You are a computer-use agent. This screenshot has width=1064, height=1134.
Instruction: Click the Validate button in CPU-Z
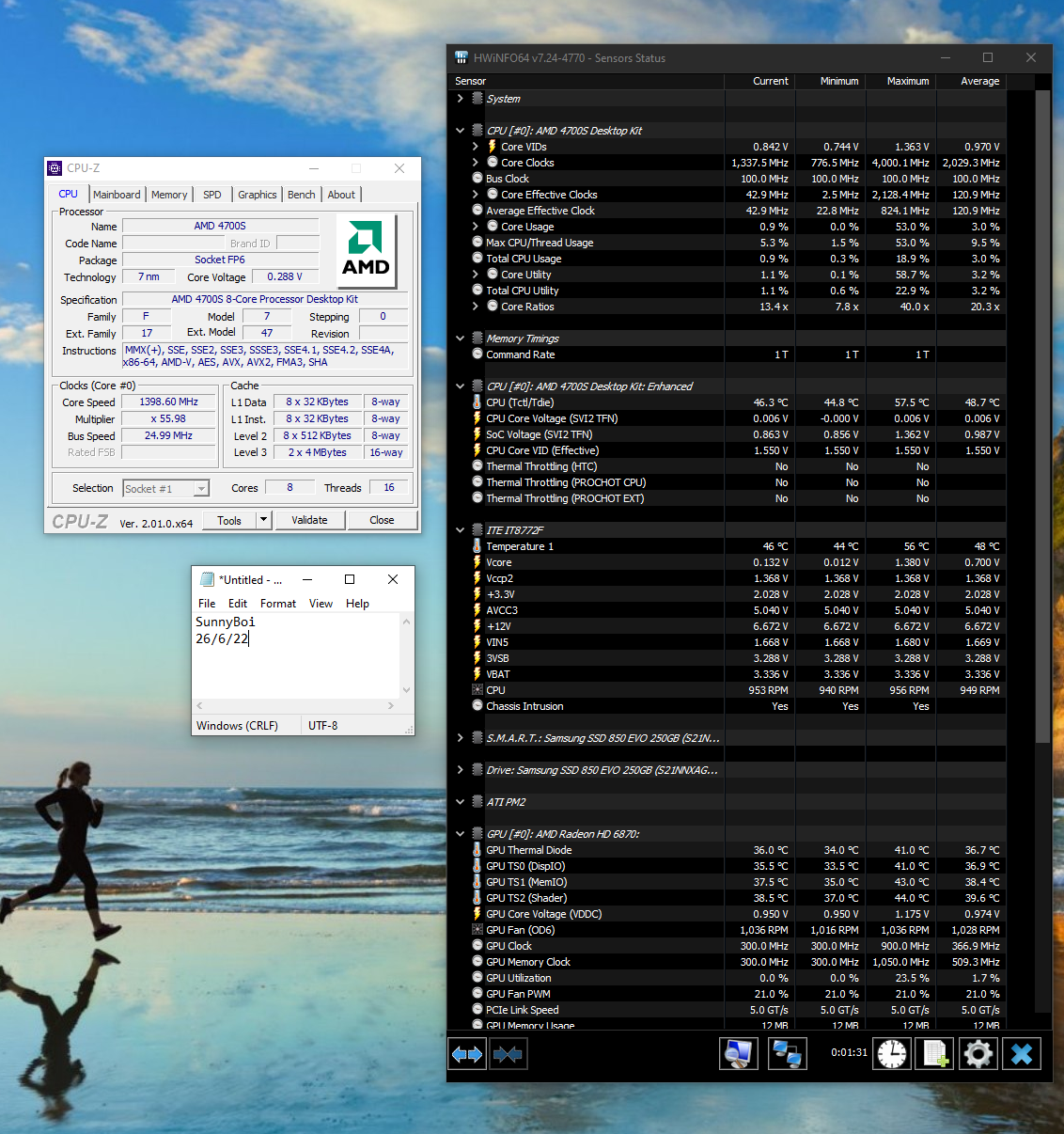tap(309, 520)
